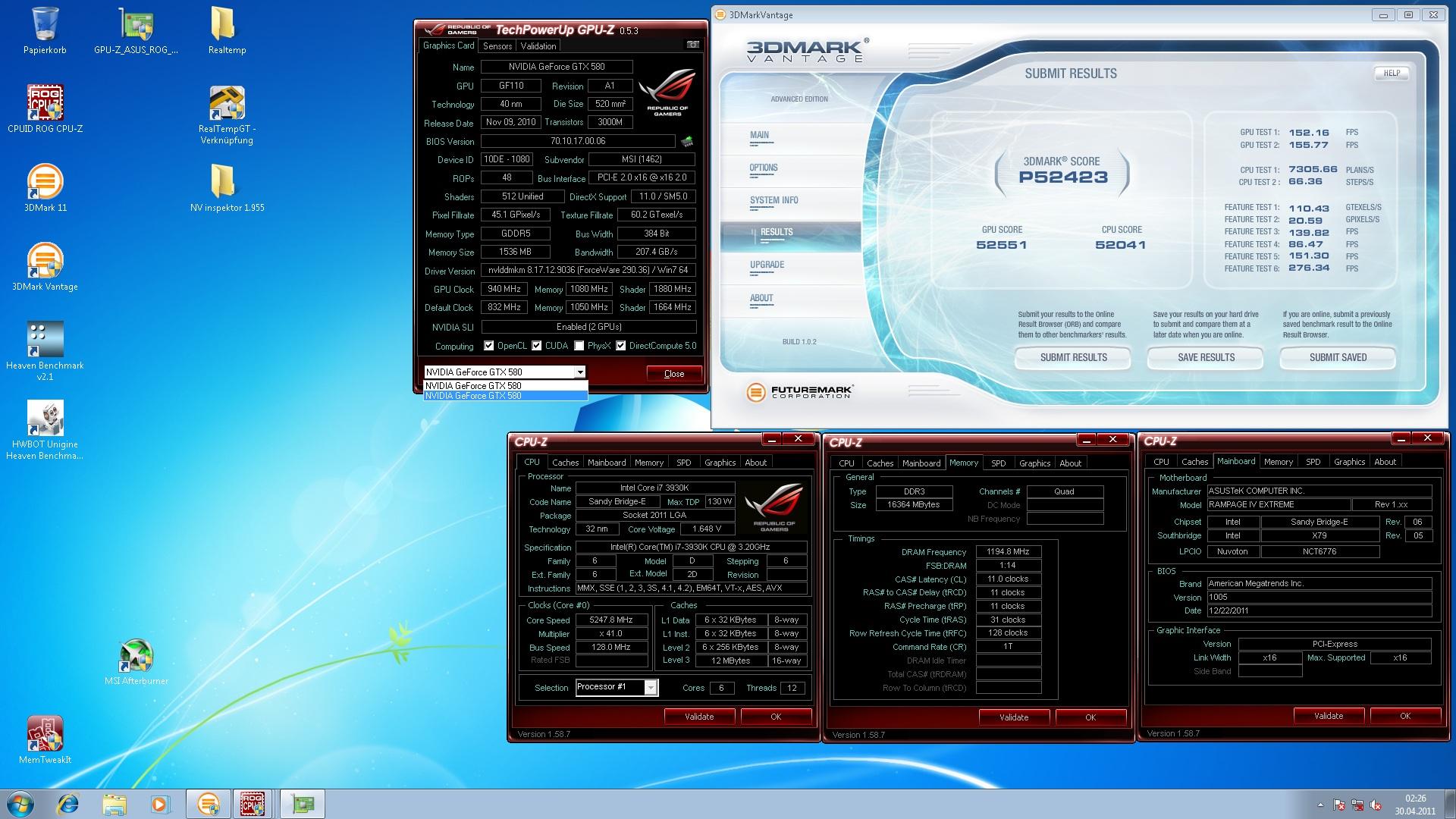Toggle the PhysX checkbox in GPU-Z
This screenshot has width=1456, height=819.
(x=579, y=346)
